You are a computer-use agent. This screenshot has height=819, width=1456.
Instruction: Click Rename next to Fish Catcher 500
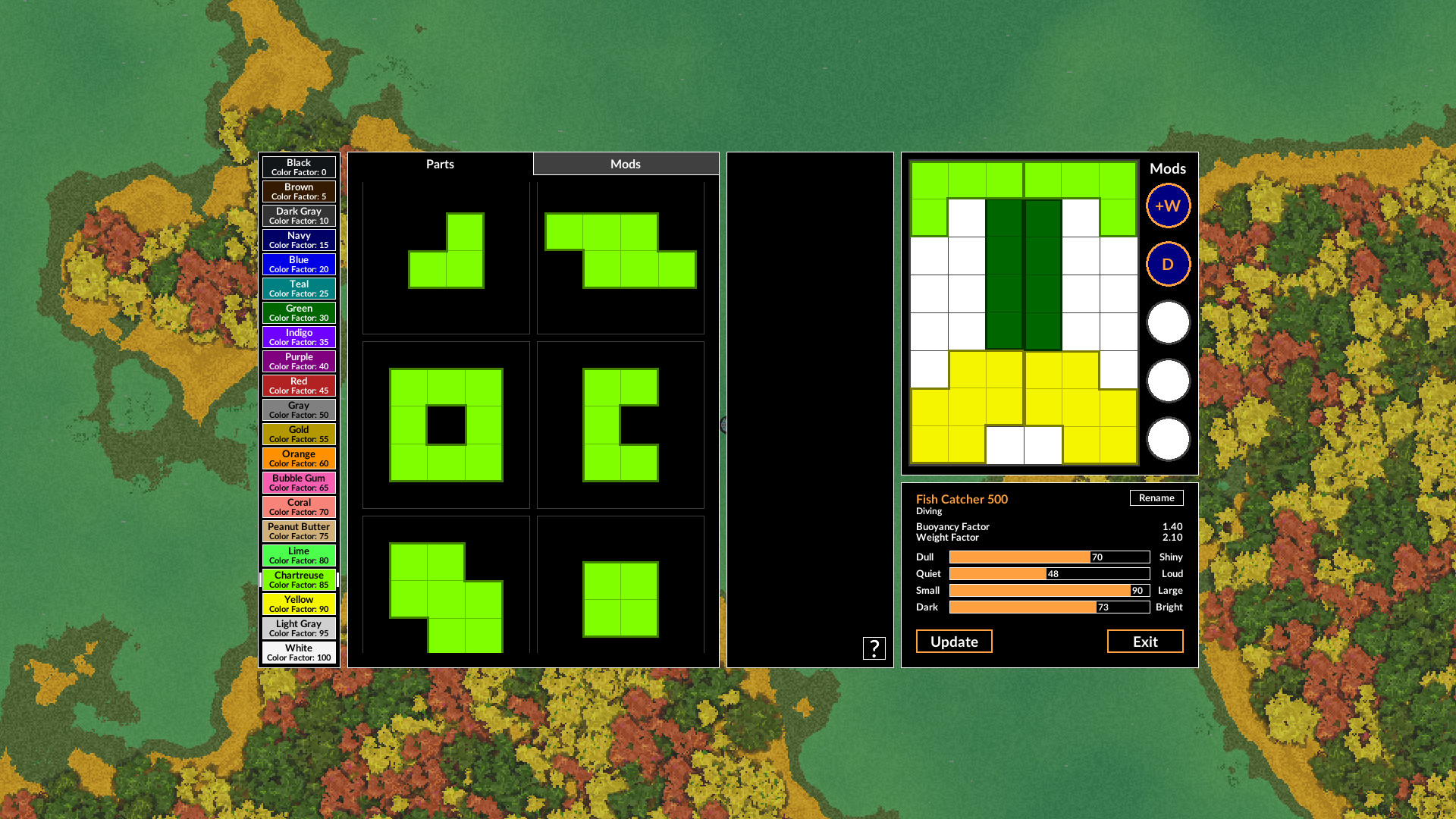point(1156,497)
